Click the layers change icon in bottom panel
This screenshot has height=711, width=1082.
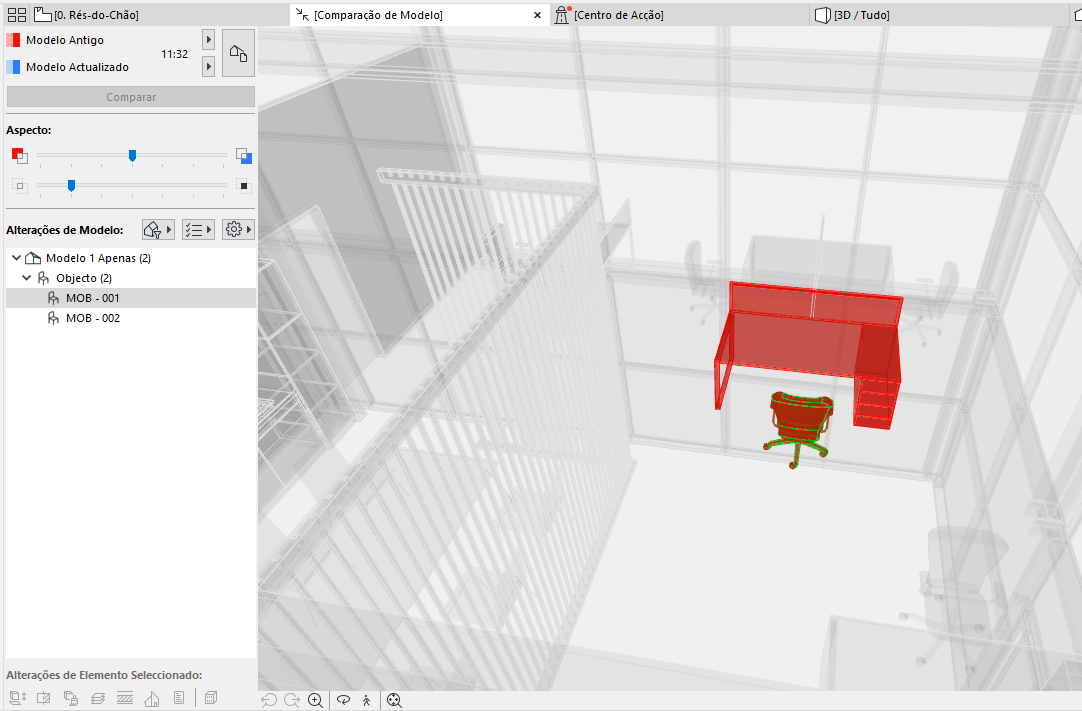(x=97, y=698)
